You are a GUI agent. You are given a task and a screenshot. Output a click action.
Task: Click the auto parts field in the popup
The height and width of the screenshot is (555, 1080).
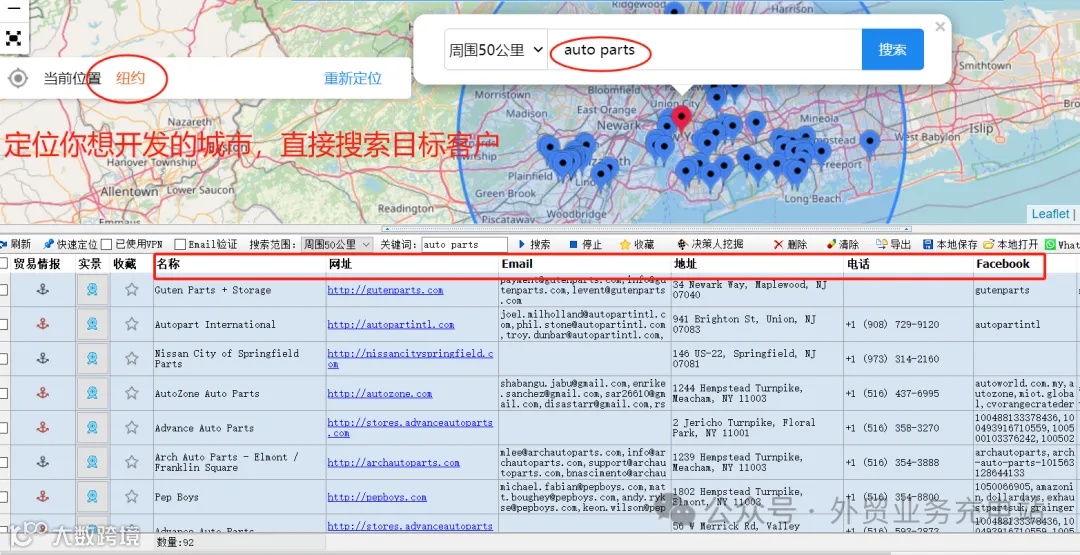tap(705, 50)
